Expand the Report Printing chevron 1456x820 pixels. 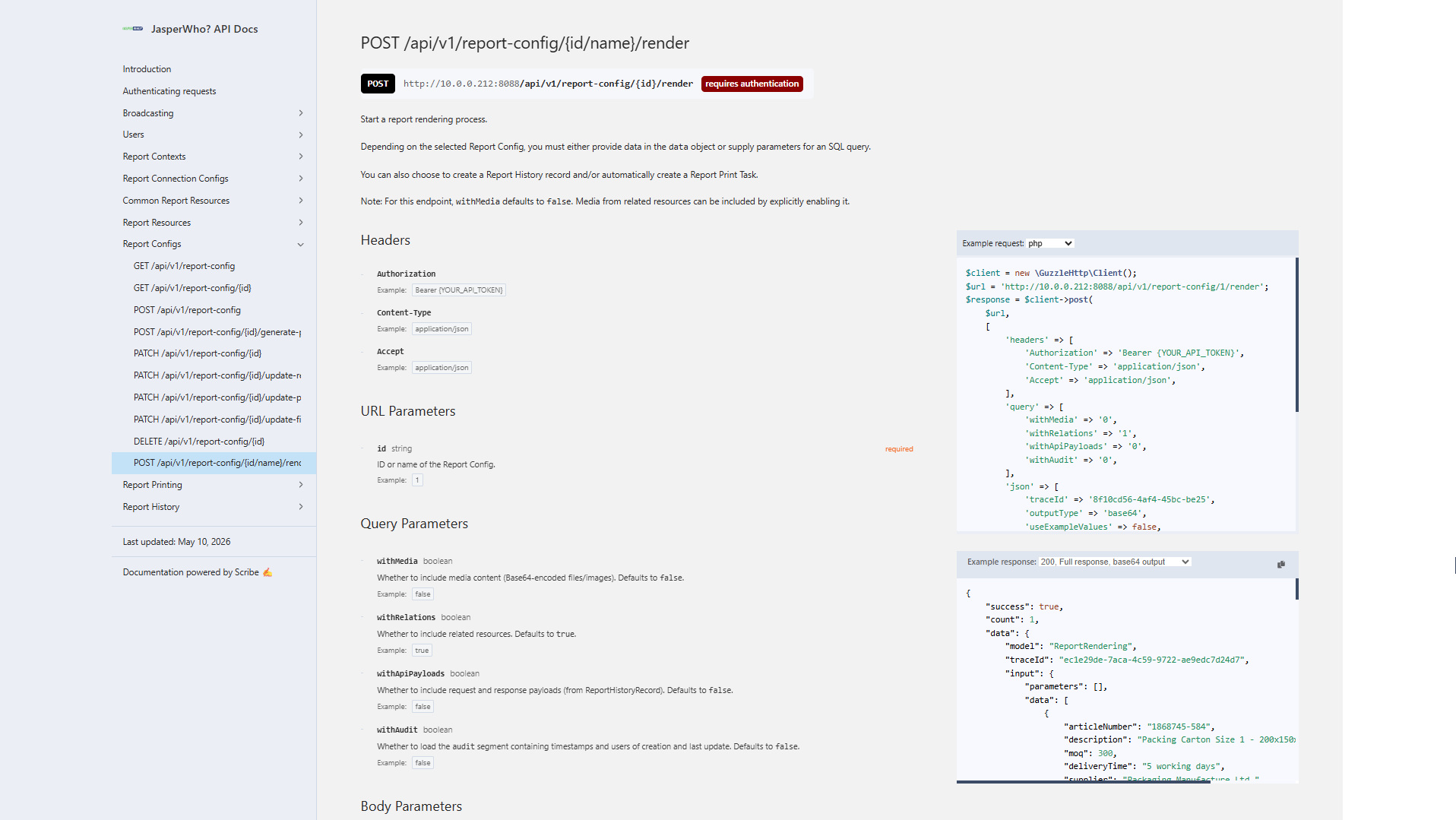click(x=301, y=485)
